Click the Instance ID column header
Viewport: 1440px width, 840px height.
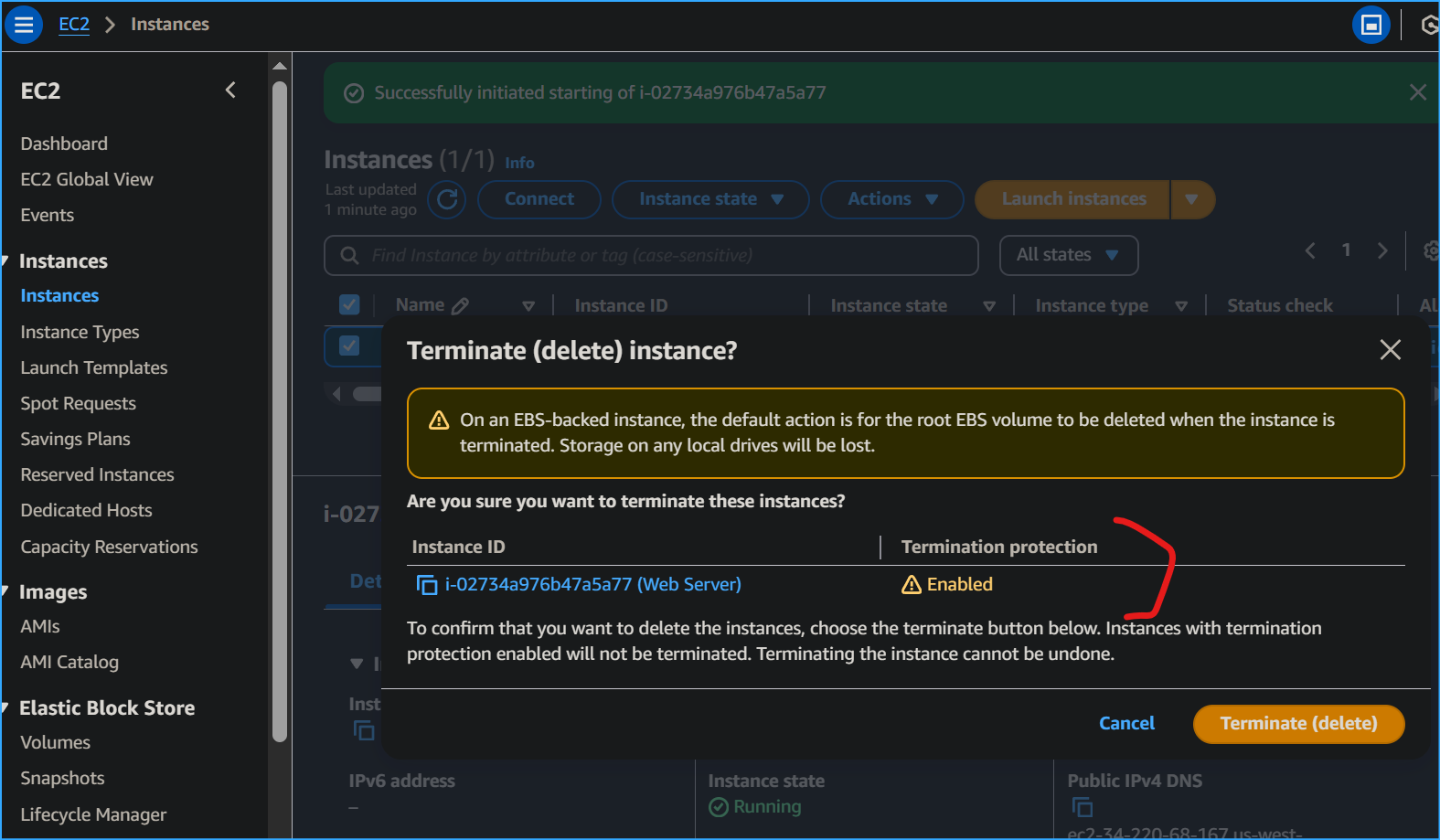click(x=621, y=305)
